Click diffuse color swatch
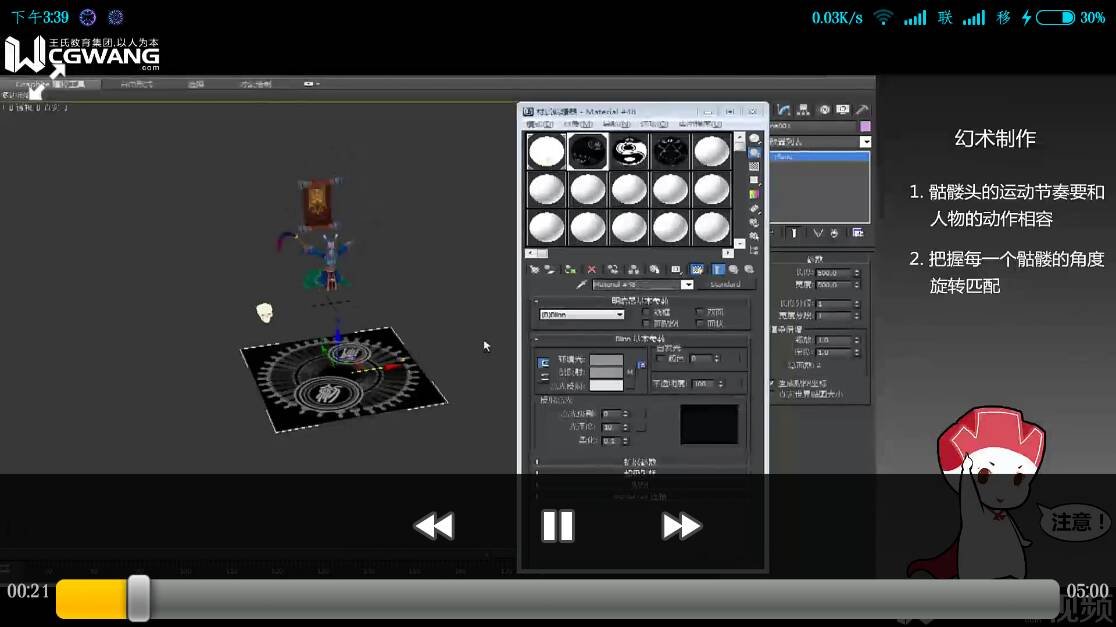 click(x=606, y=372)
